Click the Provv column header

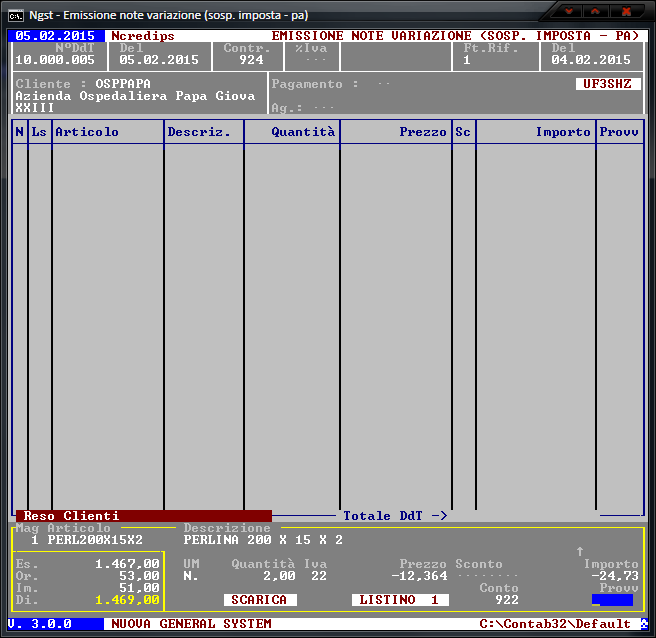(x=619, y=132)
